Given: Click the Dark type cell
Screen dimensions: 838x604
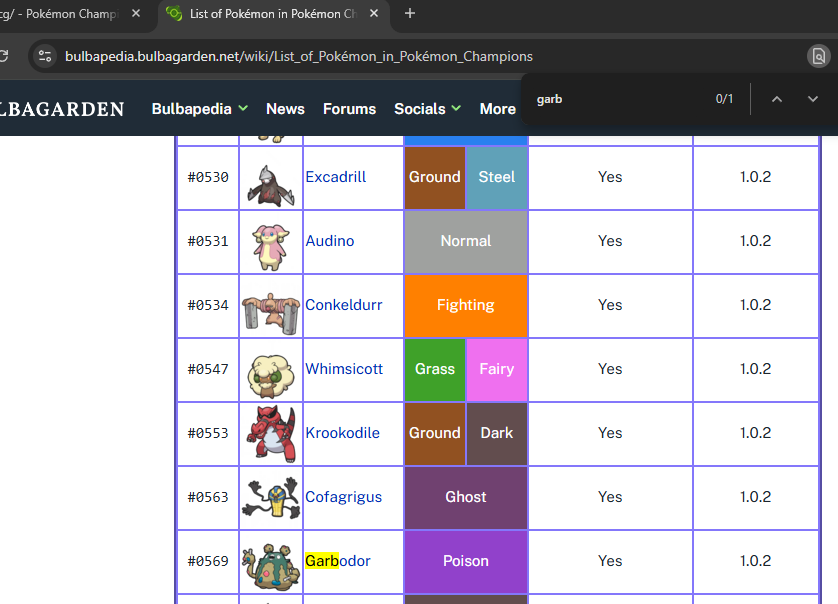Looking at the screenshot, I should coord(497,433).
